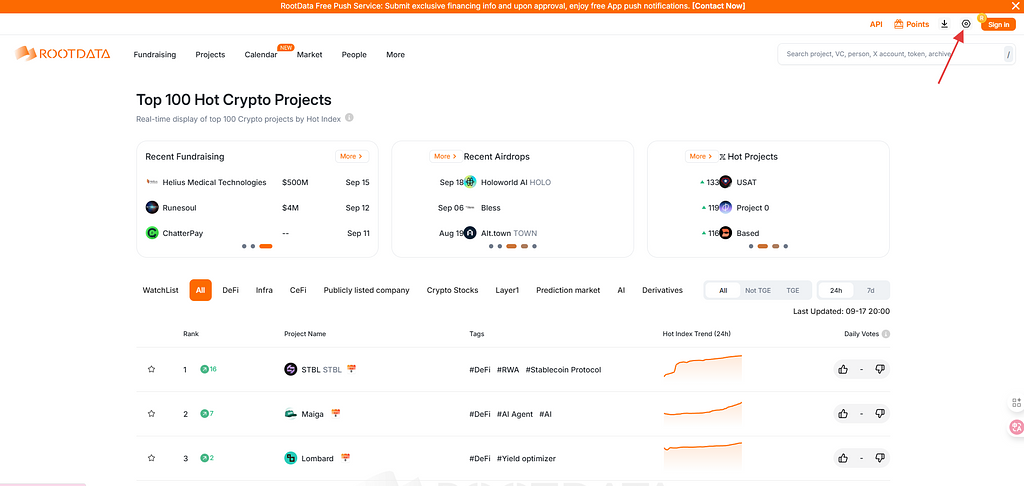The height and width of the screenshot is (486, 1024).
Task: Open the More dropdown in navigation
Action: (x=395, y=54)
